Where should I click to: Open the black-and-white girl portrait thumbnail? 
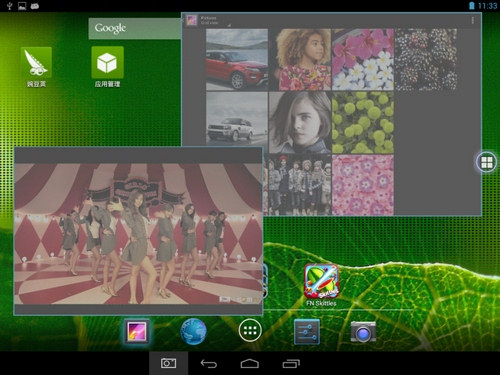300,122
